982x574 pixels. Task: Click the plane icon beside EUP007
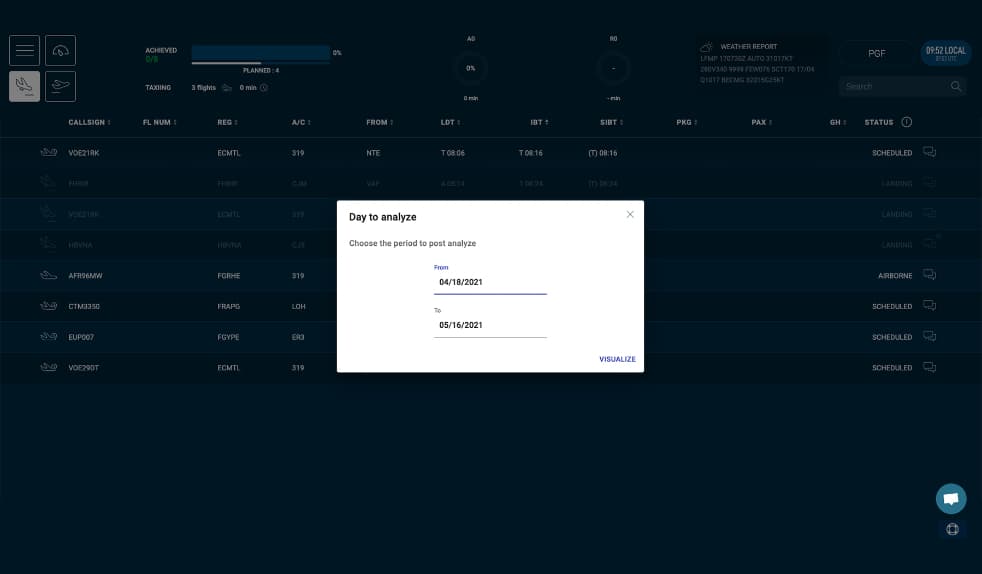point(48,336)
